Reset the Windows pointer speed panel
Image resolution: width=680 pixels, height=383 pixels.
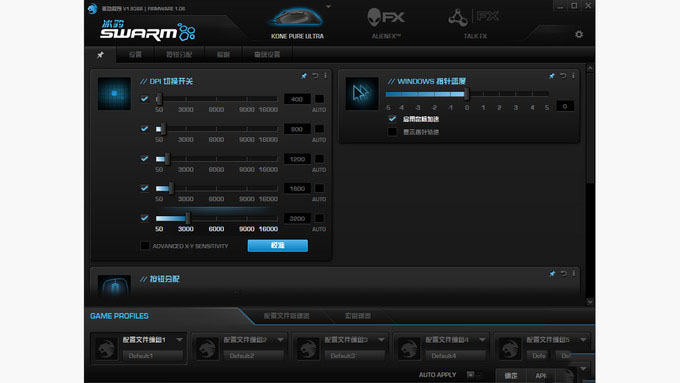point(563,76)
